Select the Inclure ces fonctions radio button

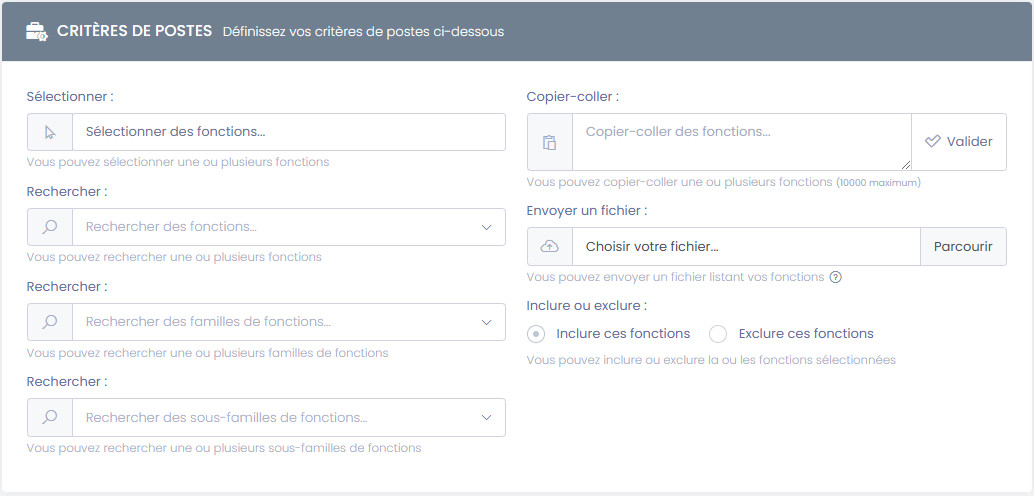point(536,334)
